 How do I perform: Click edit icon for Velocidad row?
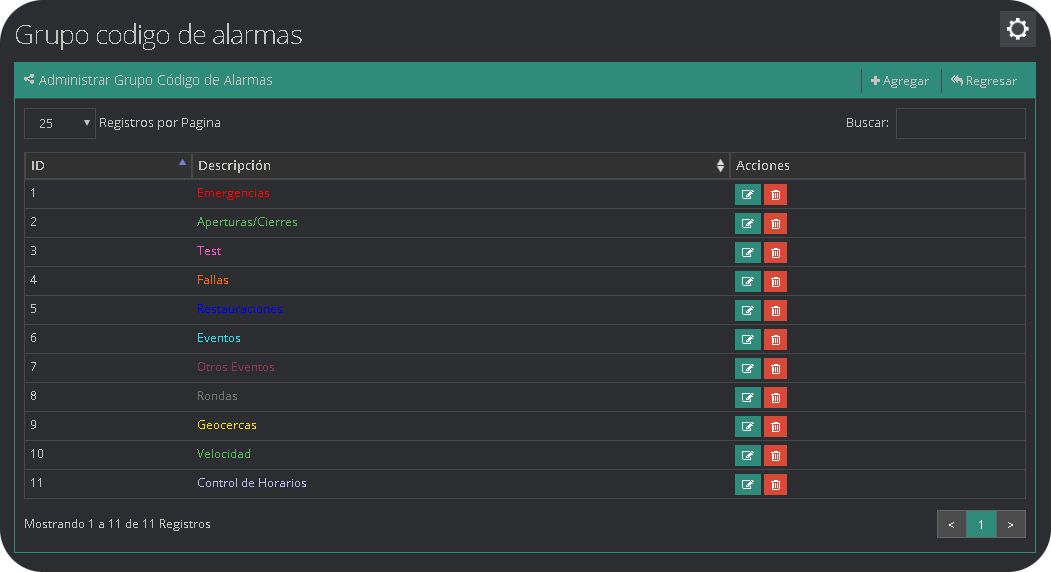pyautogui.click(x=747, y=456)
